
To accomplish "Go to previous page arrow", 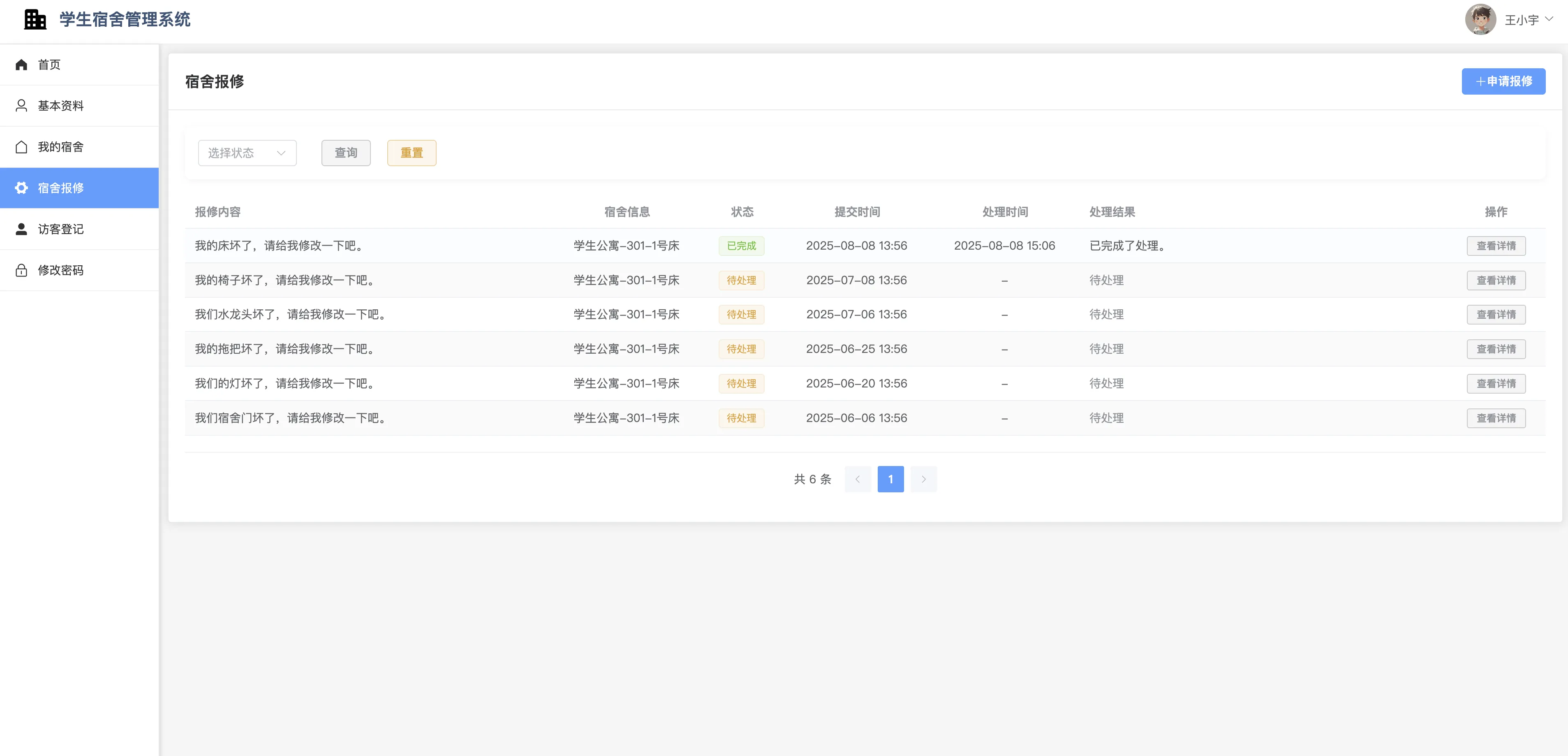I will (858, 479).
